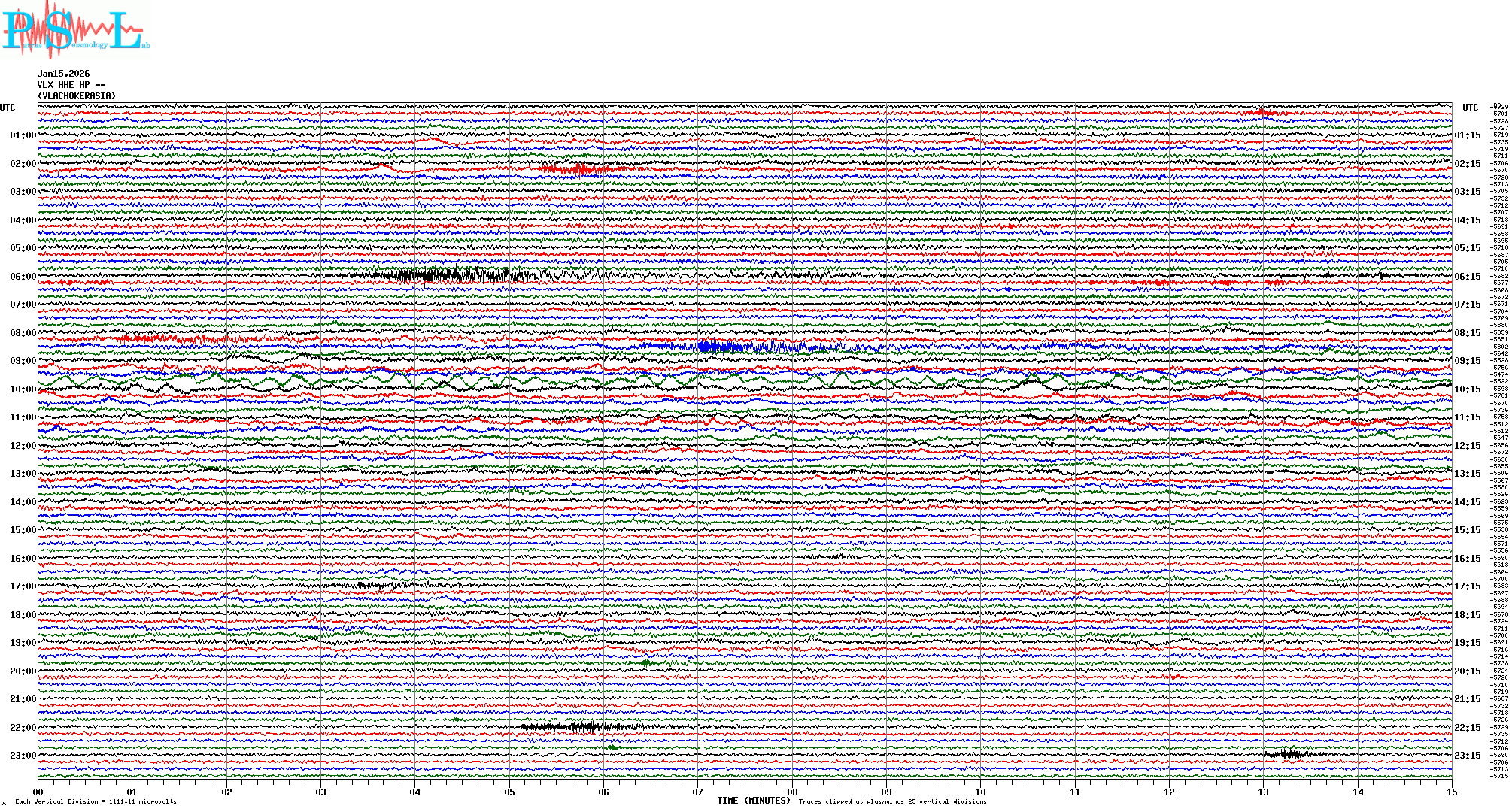Click the black event at far right of 23:00 trace
Screen dimensions: 1512x812
(x=1290, y=754)
